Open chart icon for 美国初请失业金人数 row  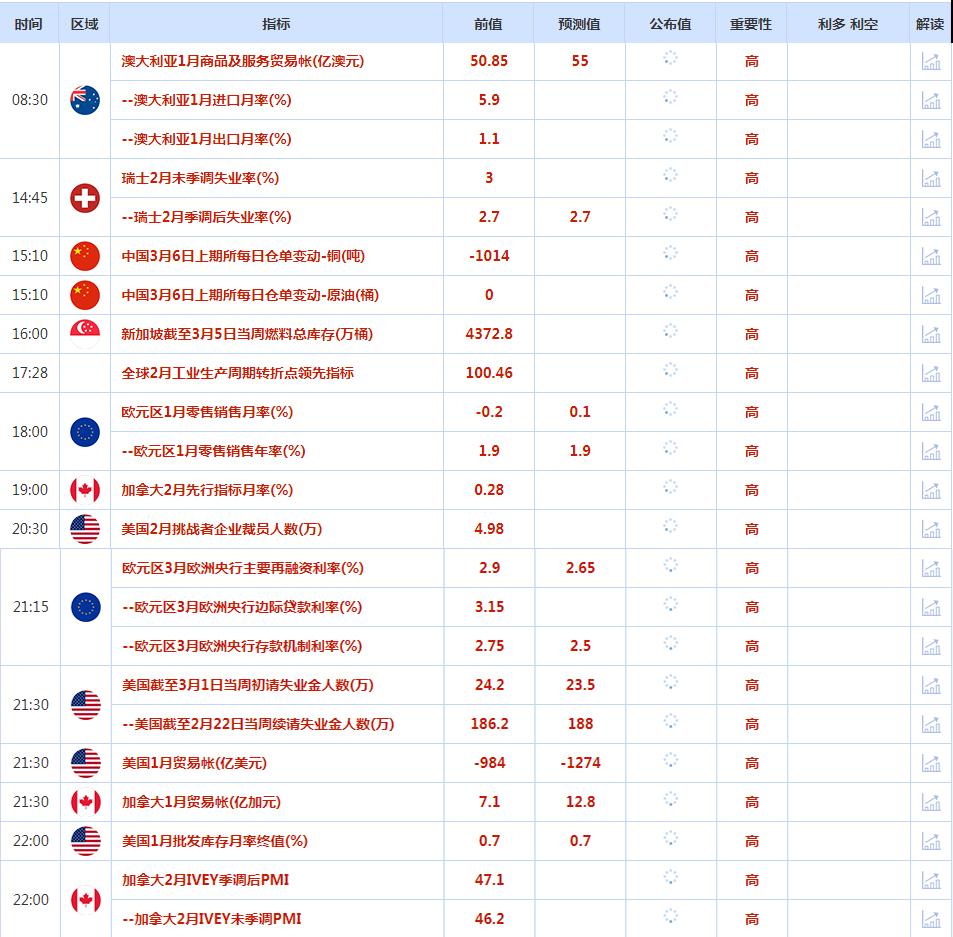(931, 685)
